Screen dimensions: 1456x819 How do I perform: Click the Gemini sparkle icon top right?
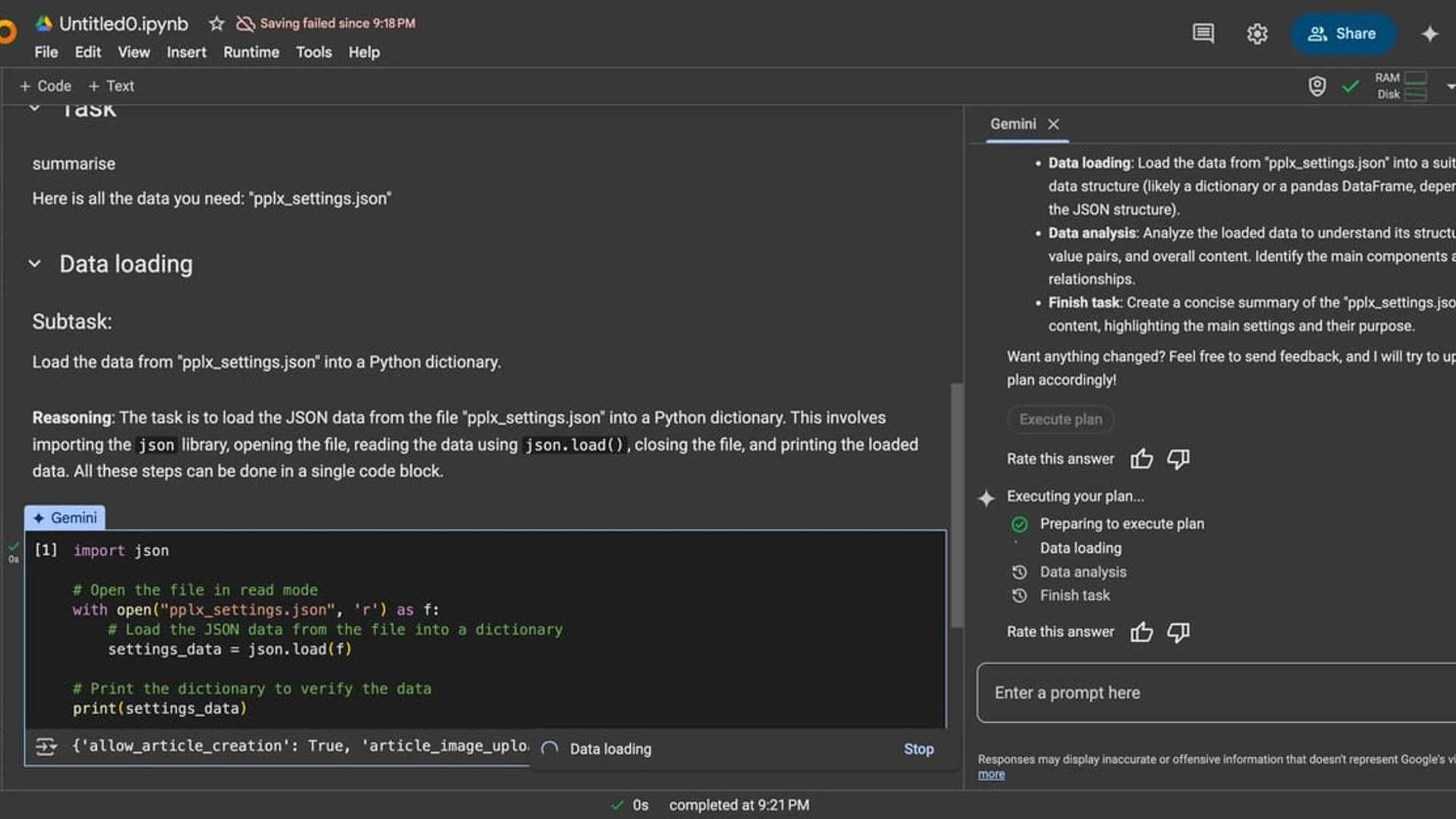tap(1430, 33)
